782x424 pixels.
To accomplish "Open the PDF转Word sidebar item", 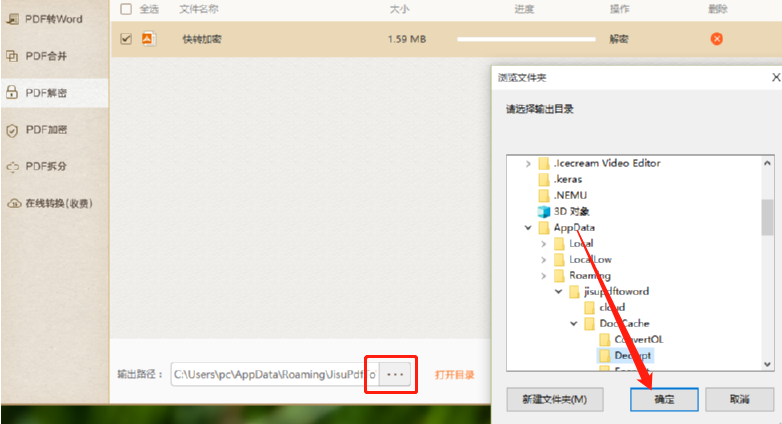I will pyautogui.click(x=54, y=19).
